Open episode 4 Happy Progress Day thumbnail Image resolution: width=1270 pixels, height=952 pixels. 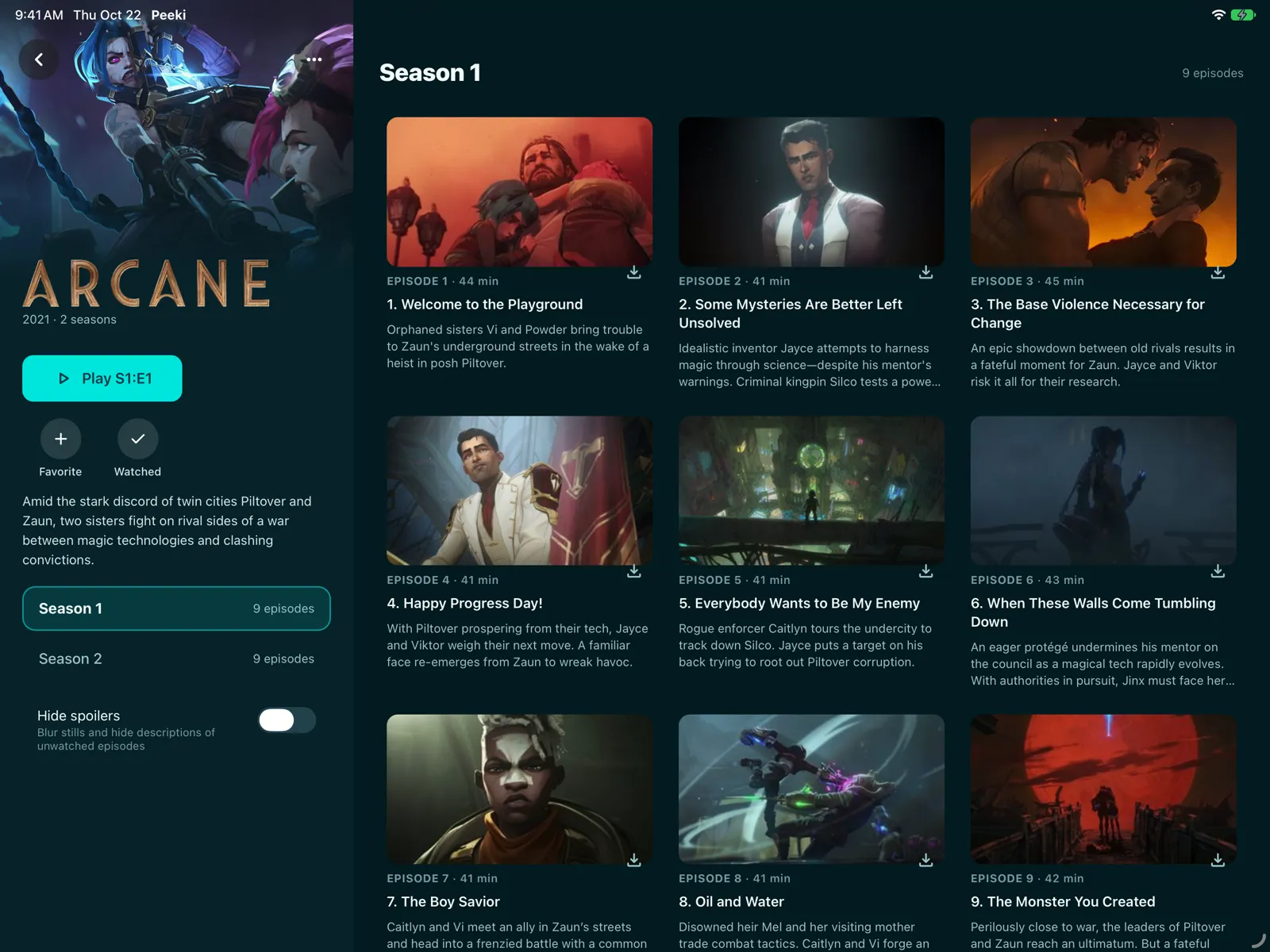click(x=520, y=491)
